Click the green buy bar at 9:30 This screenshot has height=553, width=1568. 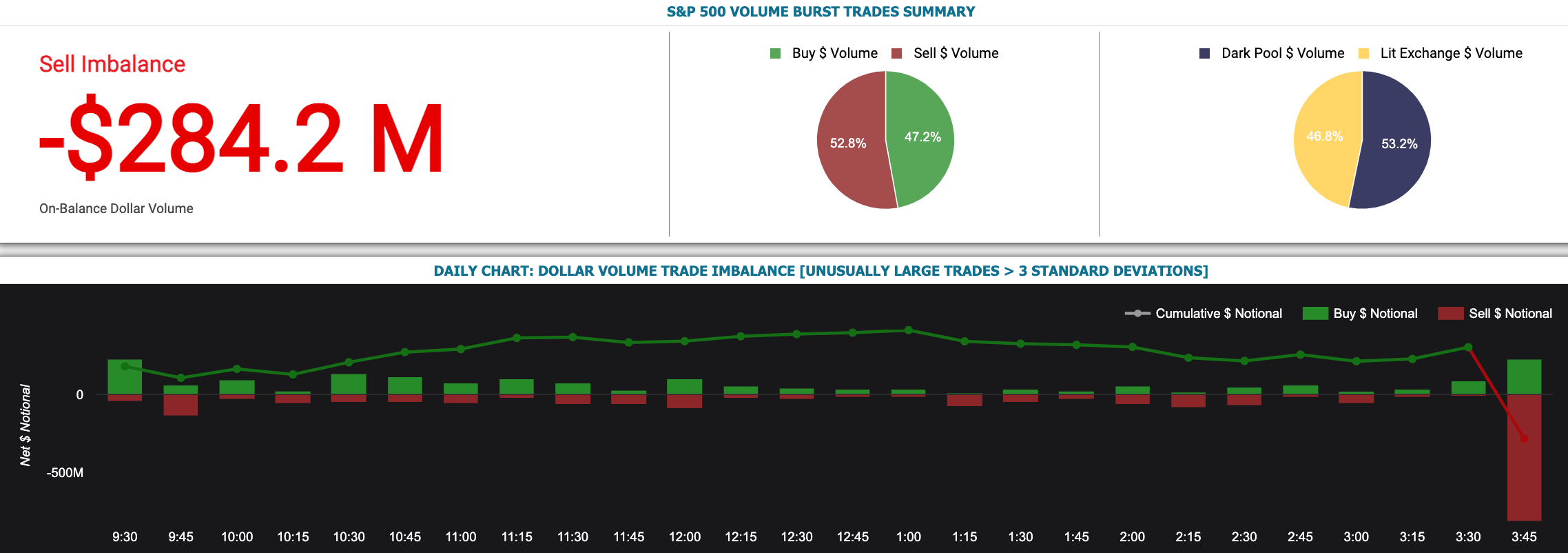coord(125,377)
